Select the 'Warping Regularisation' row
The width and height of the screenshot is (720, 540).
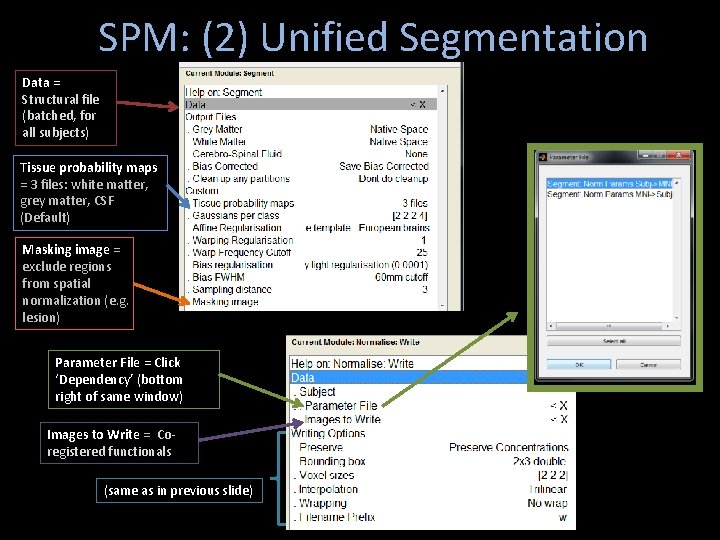311,240
